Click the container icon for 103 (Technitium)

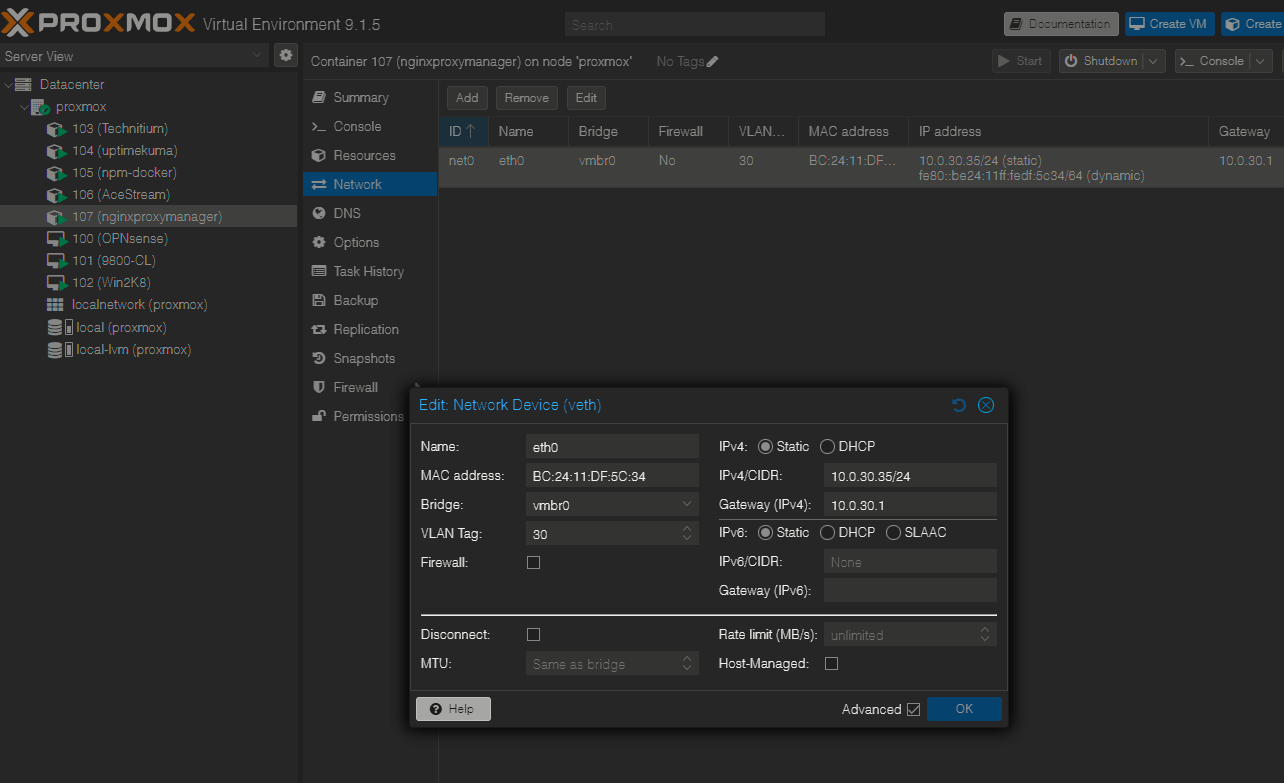[x=56, y=129]
